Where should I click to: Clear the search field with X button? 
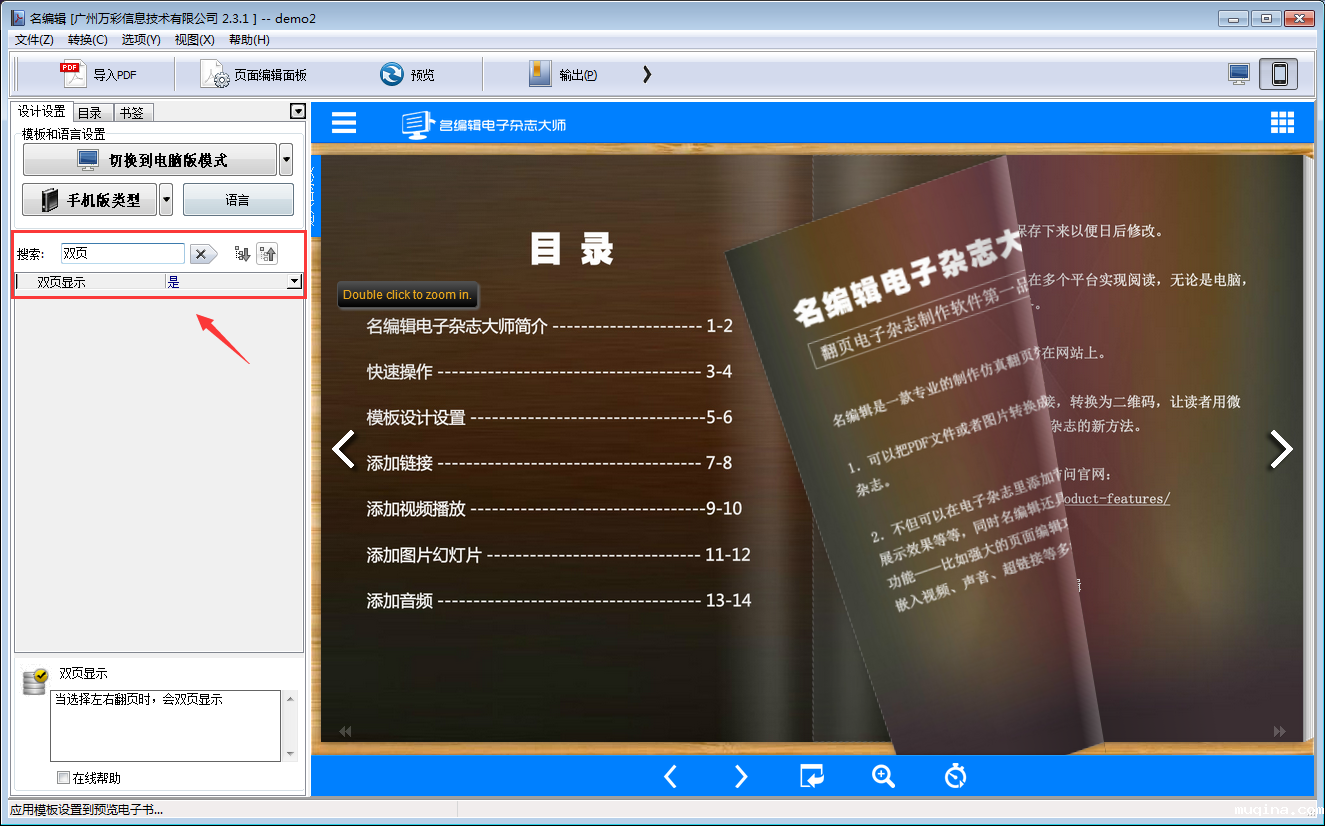click(x=203, y=255)
